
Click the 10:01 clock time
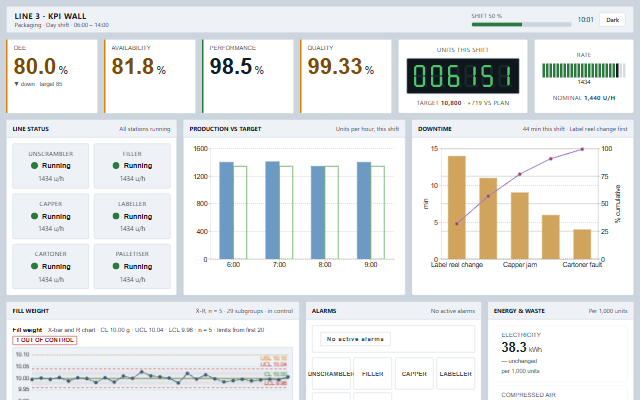click(x=585, y=20)
